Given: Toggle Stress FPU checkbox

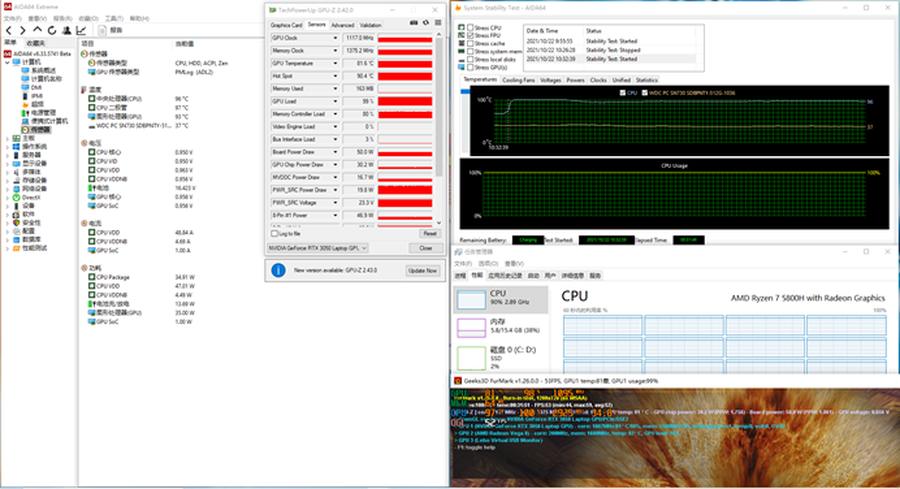Looking at the screenshot, I should coord(471,36).
